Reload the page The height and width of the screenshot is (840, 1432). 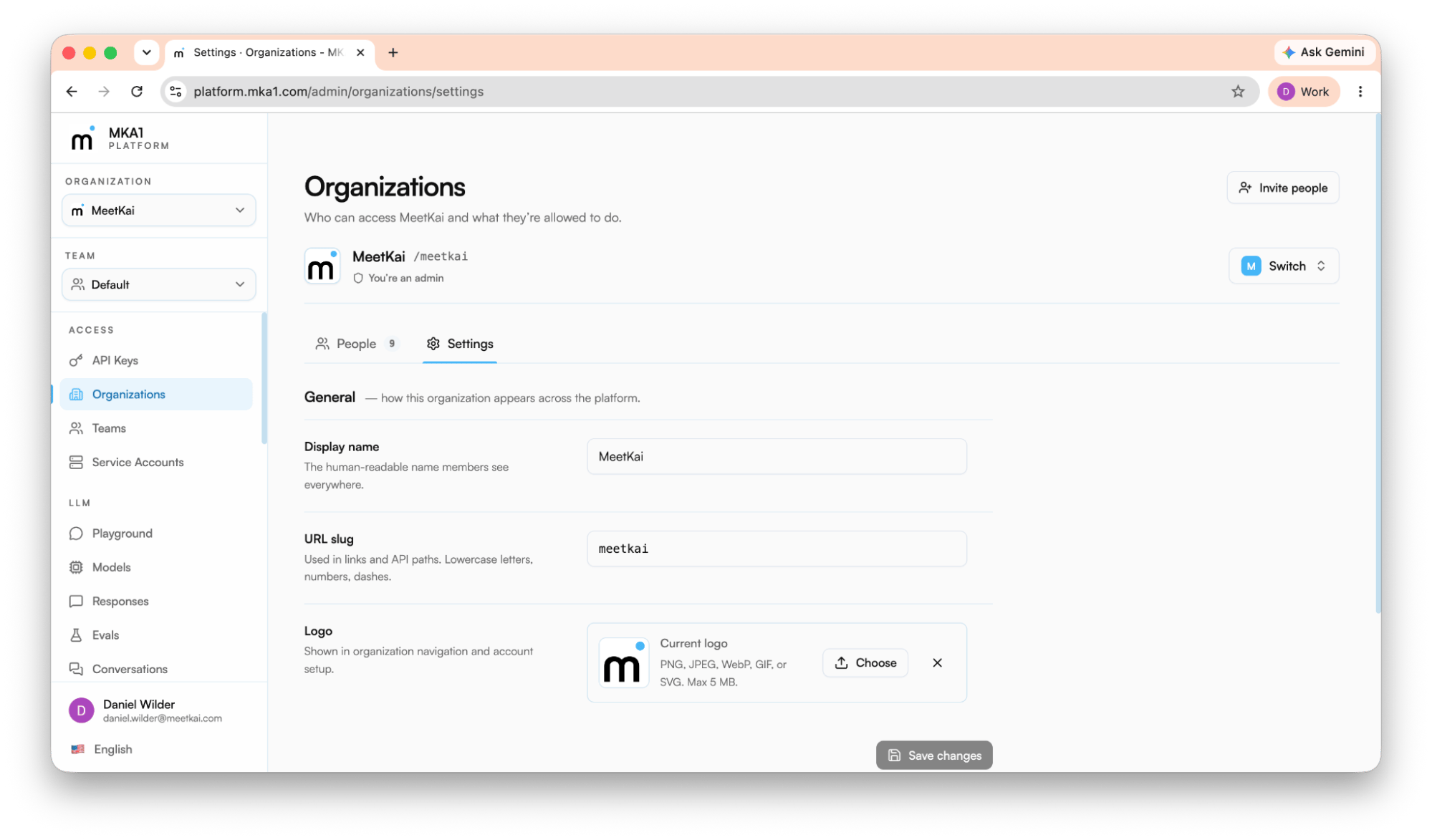coord(137,91)
